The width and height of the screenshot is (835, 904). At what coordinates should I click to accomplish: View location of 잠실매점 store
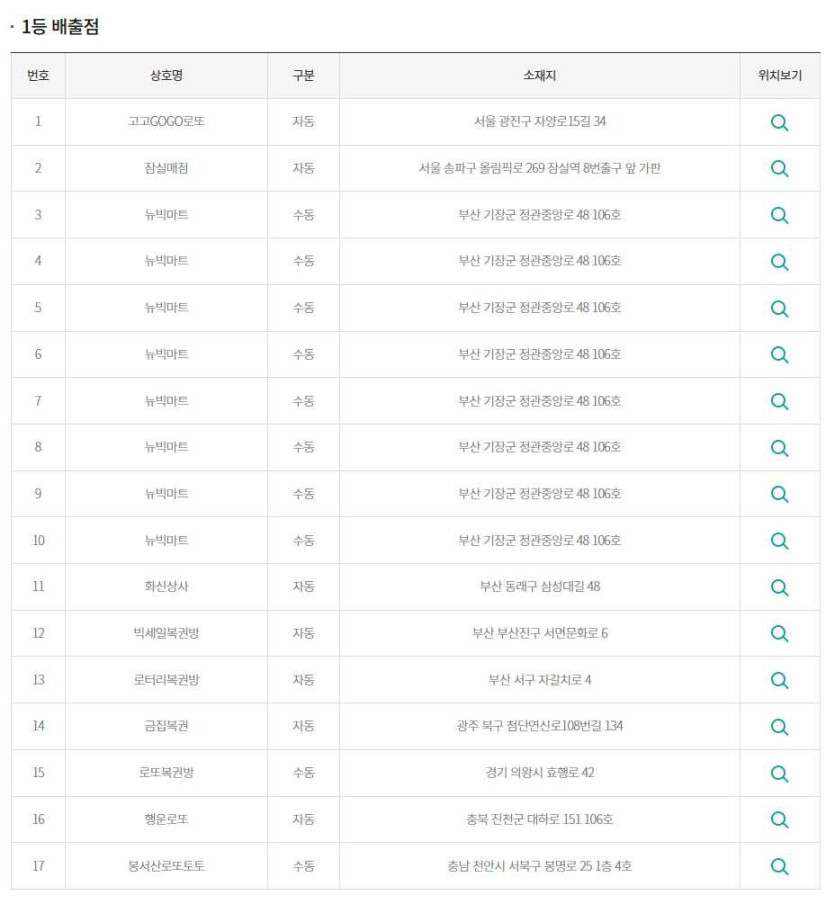(x=779, y=168)
